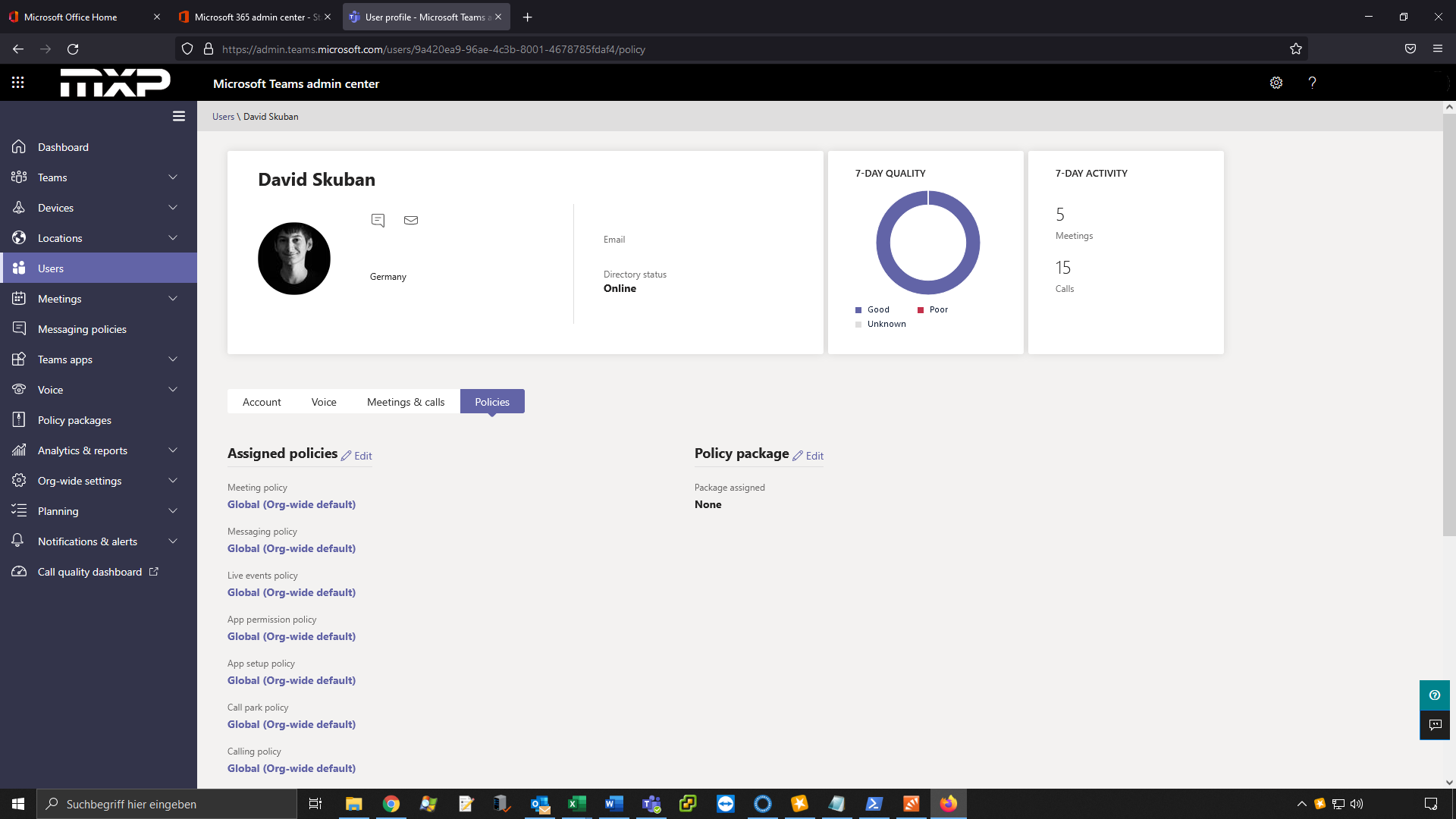Collapse the sidebar with the hamburger icon

tap(179, 116)
